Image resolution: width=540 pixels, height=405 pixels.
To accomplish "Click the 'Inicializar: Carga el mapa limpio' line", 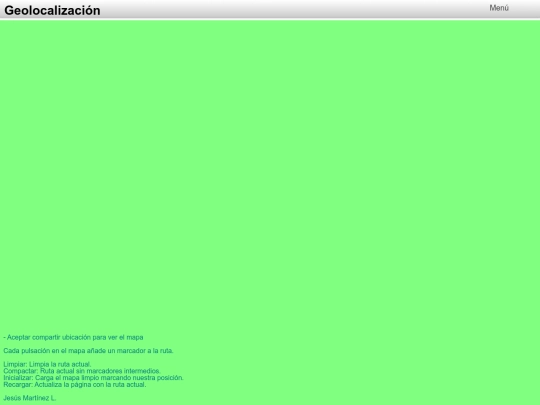I will (x=93, y=378).
